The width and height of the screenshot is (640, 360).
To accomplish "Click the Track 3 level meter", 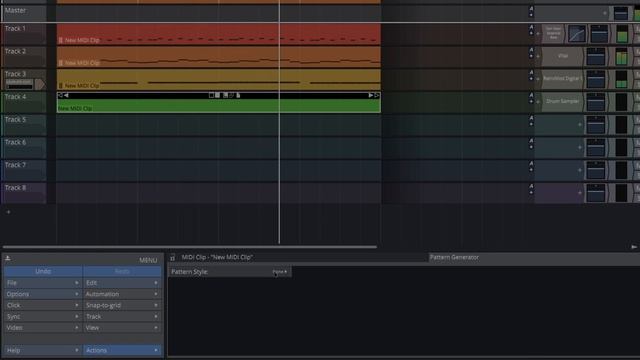I will [621, 79].
